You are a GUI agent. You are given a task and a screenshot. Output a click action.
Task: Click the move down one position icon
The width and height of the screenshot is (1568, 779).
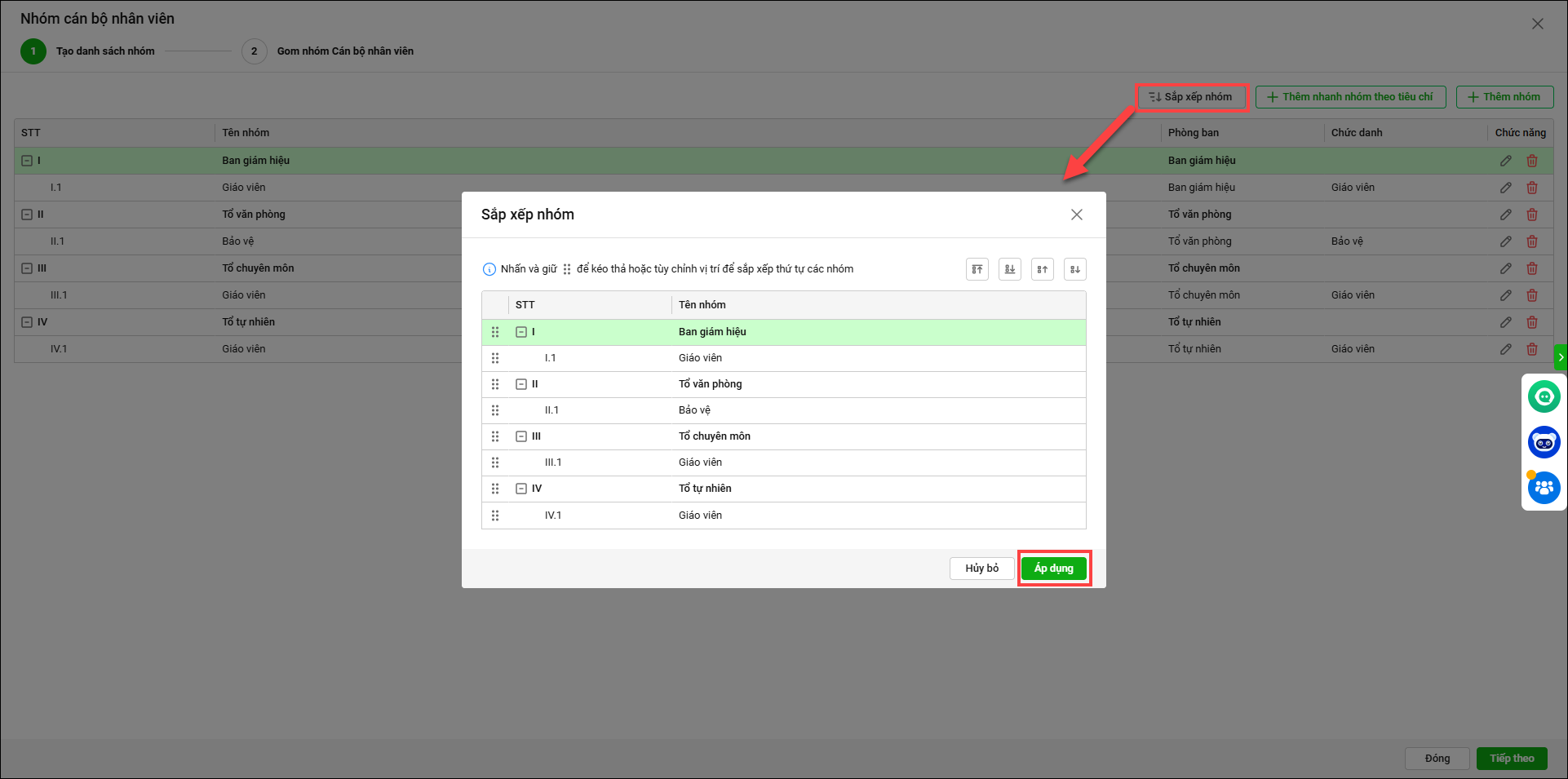pos(1074,269)
